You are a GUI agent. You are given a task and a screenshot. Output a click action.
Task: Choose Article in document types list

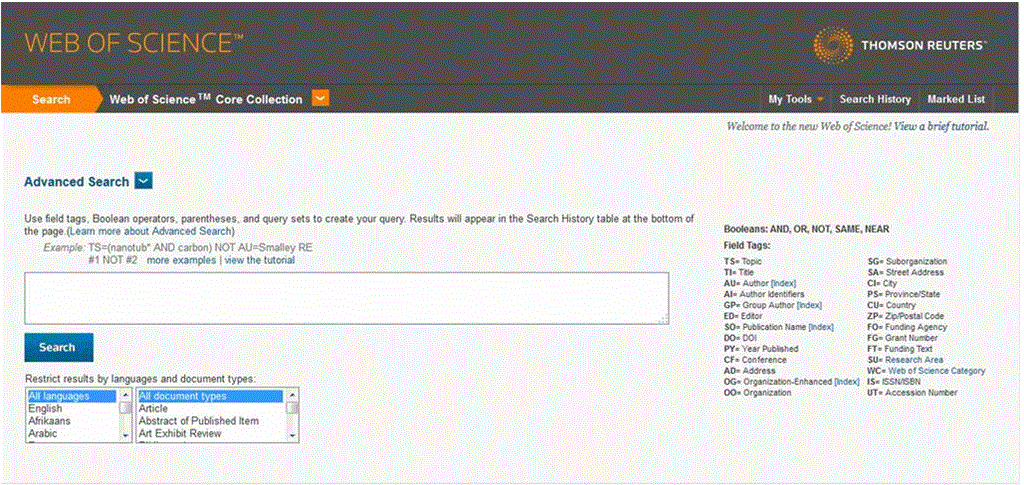pos(153,409)
